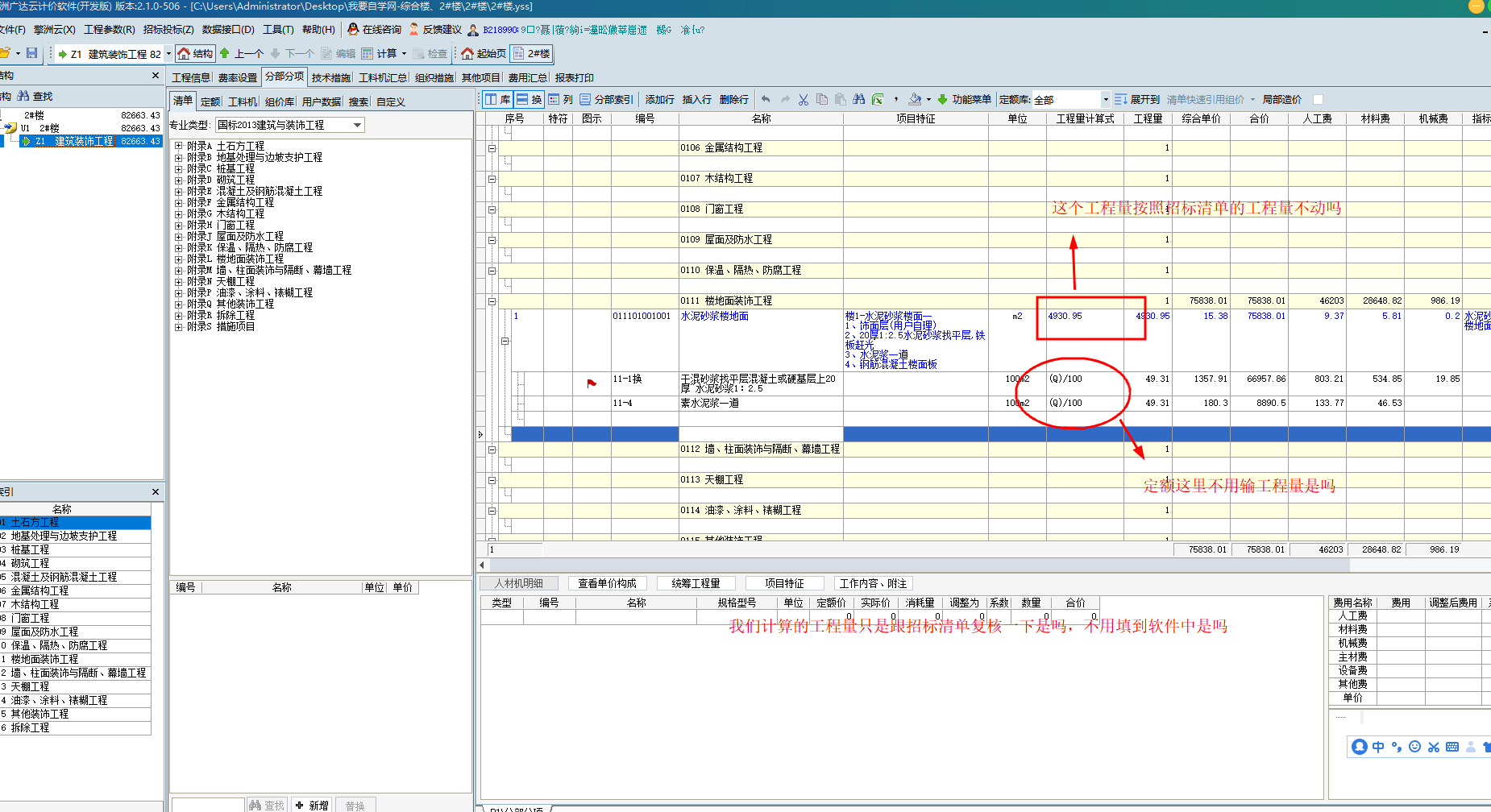Click the 列 columns icon

point(554,100)
